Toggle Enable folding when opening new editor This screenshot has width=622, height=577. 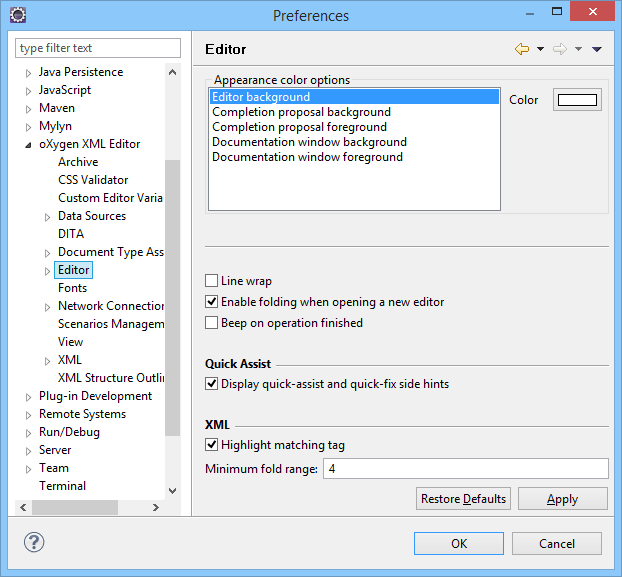pos(212,302)
